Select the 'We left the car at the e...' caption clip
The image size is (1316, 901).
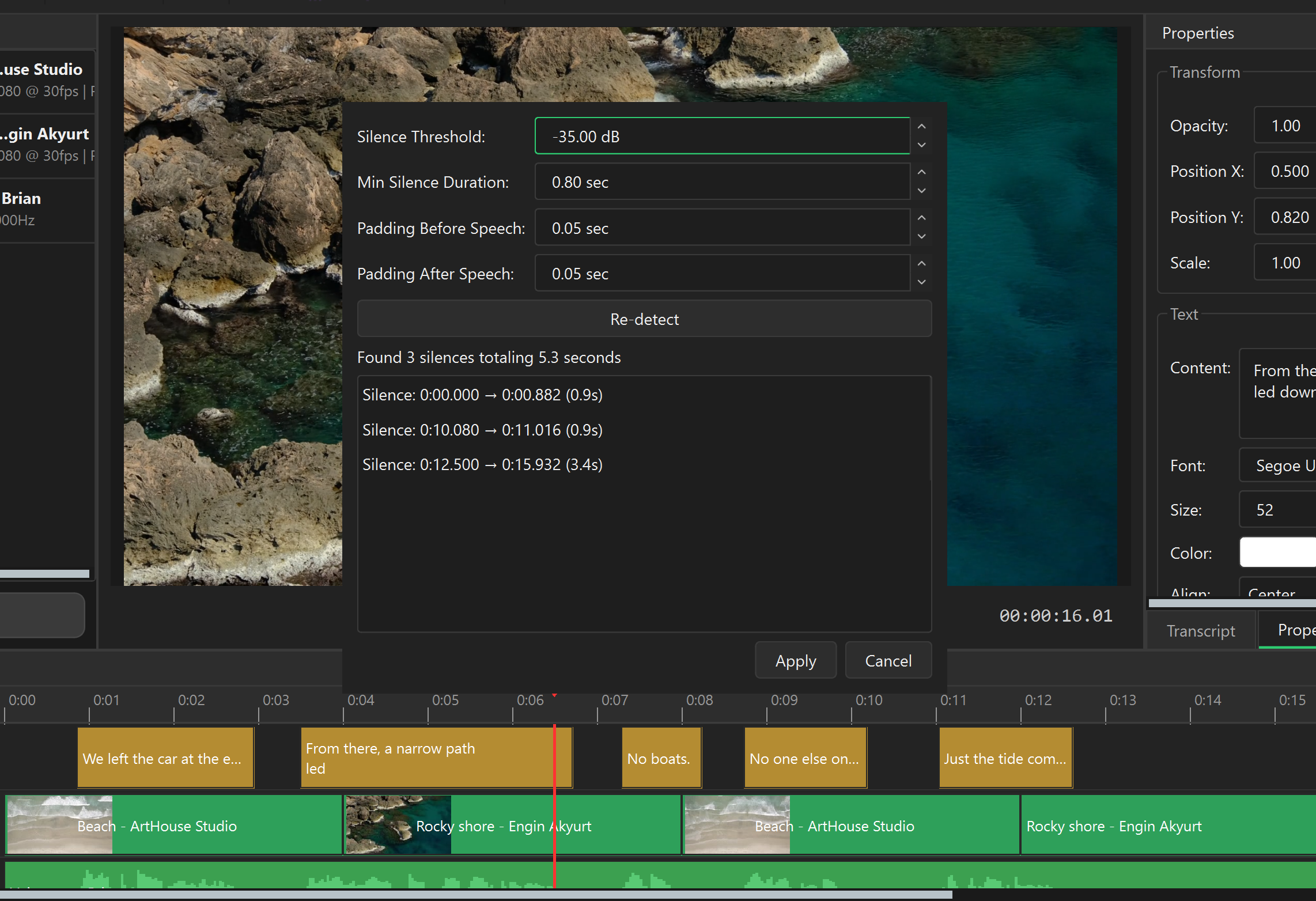[166, 758]
